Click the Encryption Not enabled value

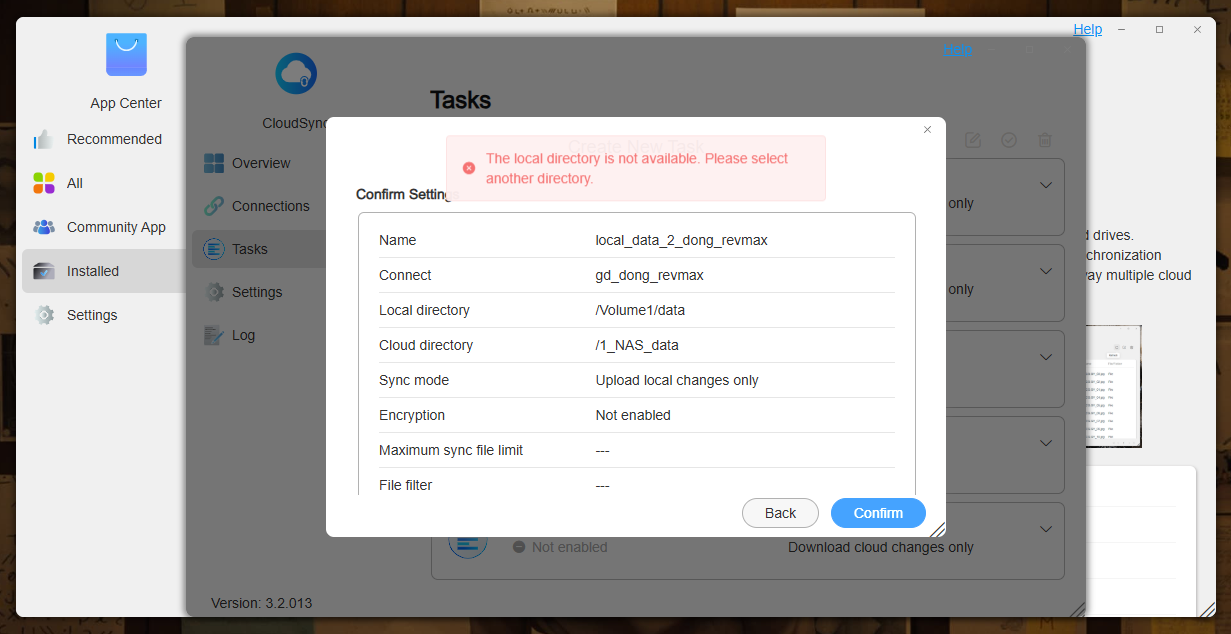pos(633,415)
